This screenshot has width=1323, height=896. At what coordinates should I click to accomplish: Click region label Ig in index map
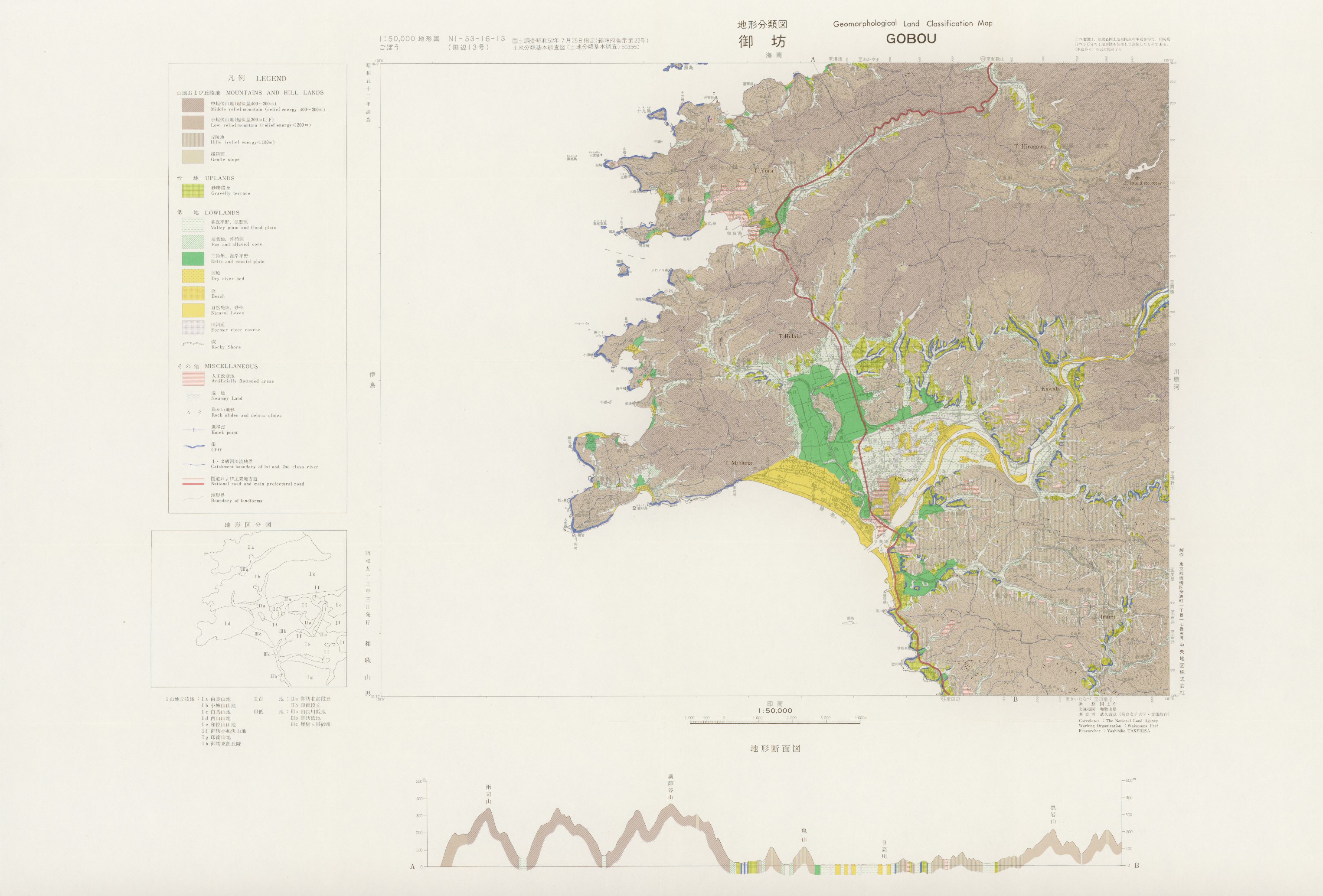pyautogui.click(x=310, y=678)
